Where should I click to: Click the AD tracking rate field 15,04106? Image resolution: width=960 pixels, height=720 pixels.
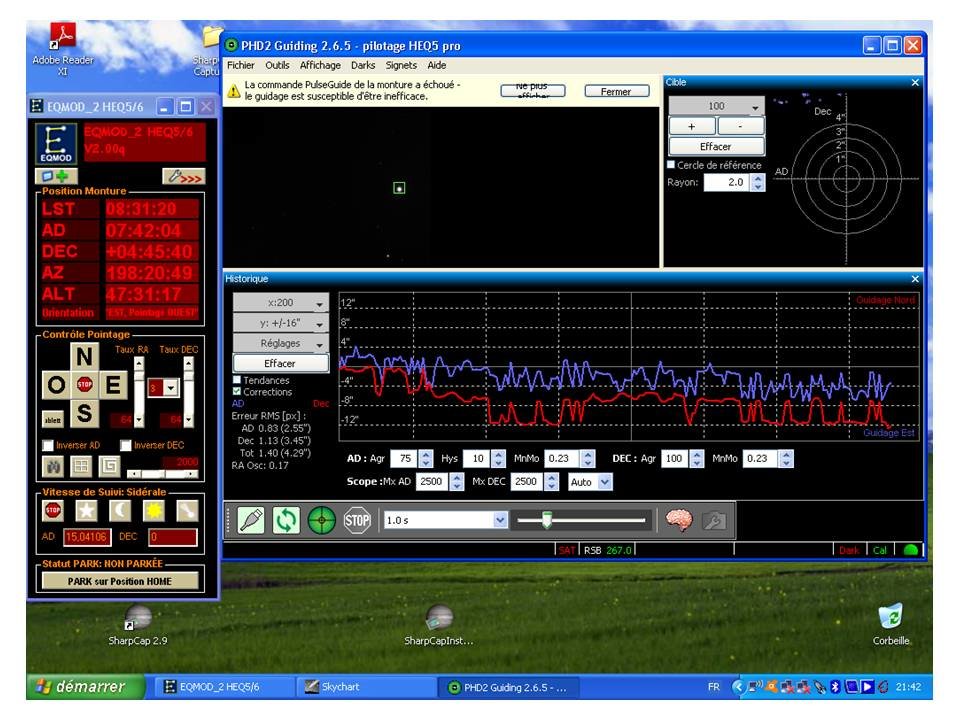click(87, 537)
